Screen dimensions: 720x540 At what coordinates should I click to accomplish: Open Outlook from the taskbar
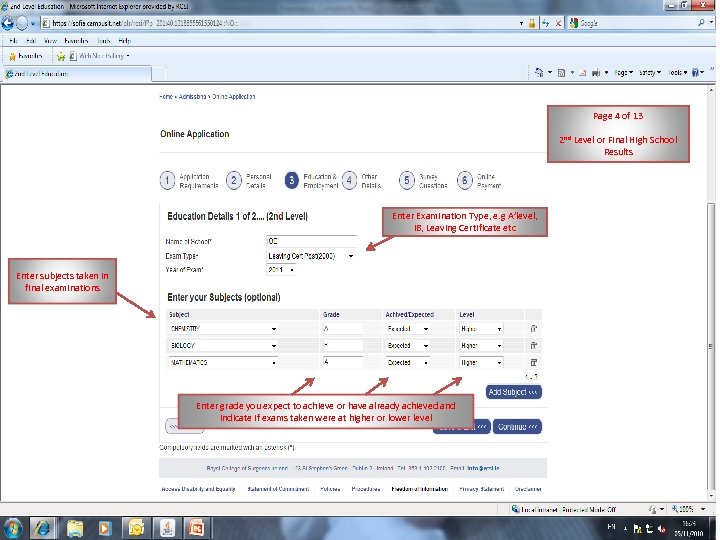pos(136,528)
